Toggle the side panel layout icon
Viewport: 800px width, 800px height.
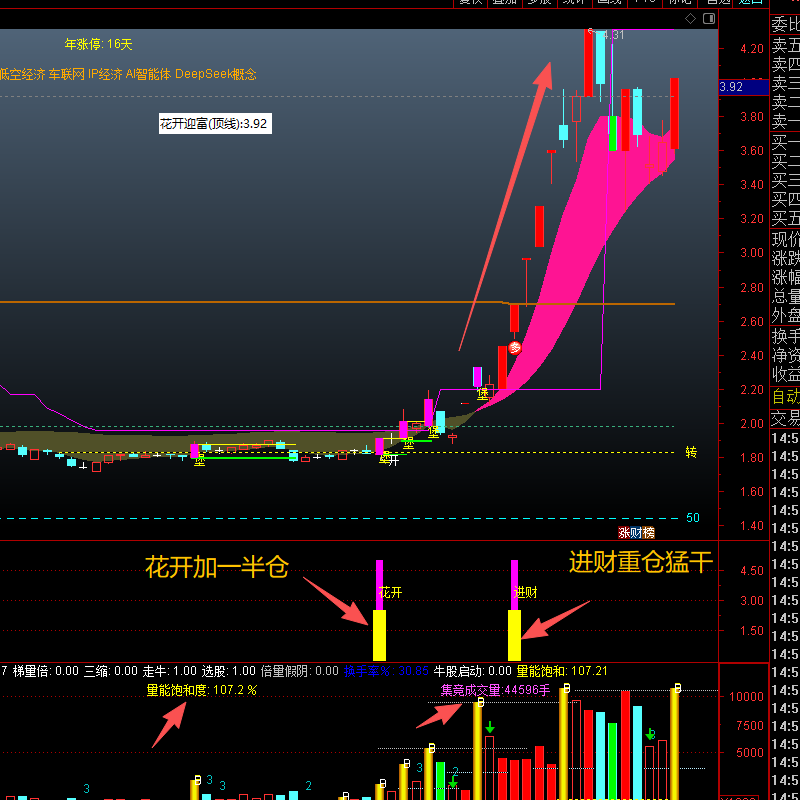(709, 19)
